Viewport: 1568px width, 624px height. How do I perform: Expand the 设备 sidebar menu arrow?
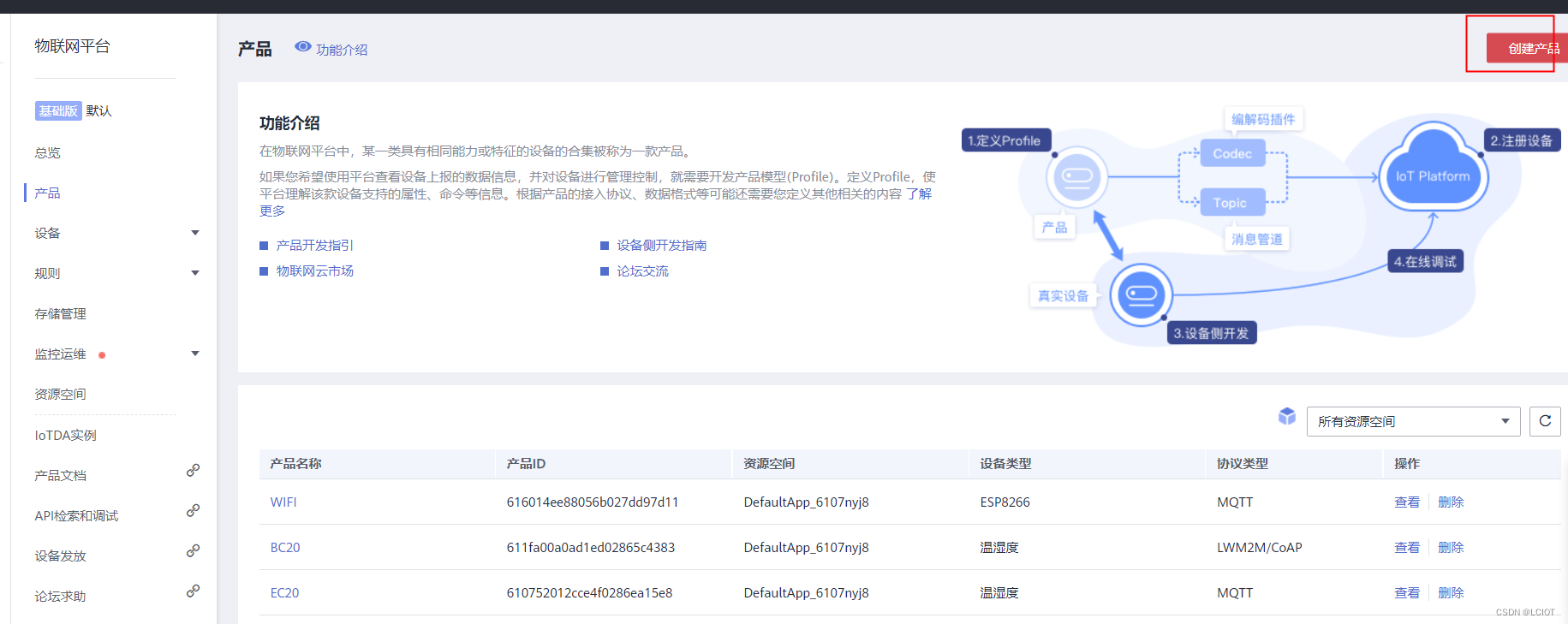[x=195, y=233]
